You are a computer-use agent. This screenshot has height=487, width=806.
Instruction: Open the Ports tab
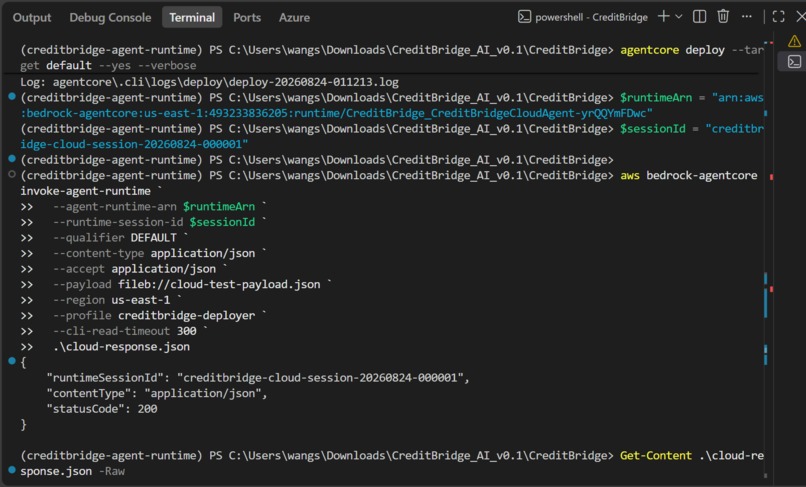tap(247, 17)
